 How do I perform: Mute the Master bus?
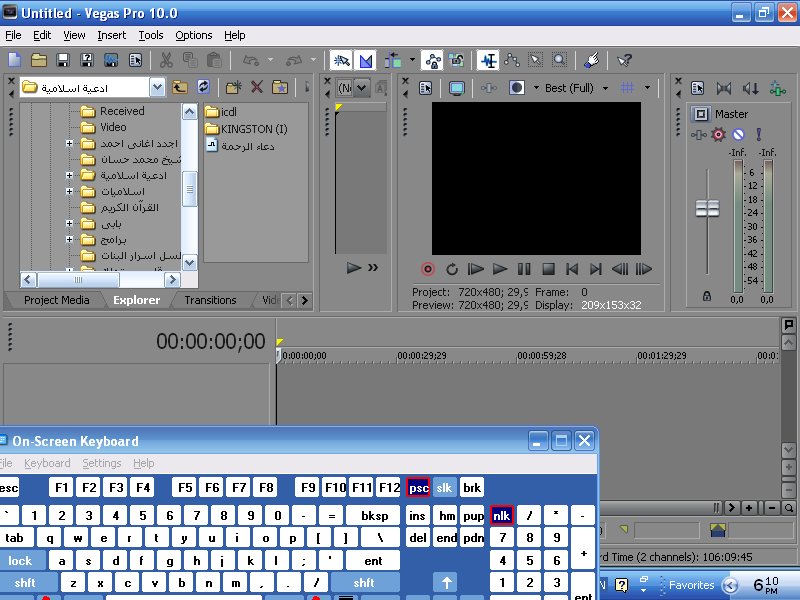point(738,135)
